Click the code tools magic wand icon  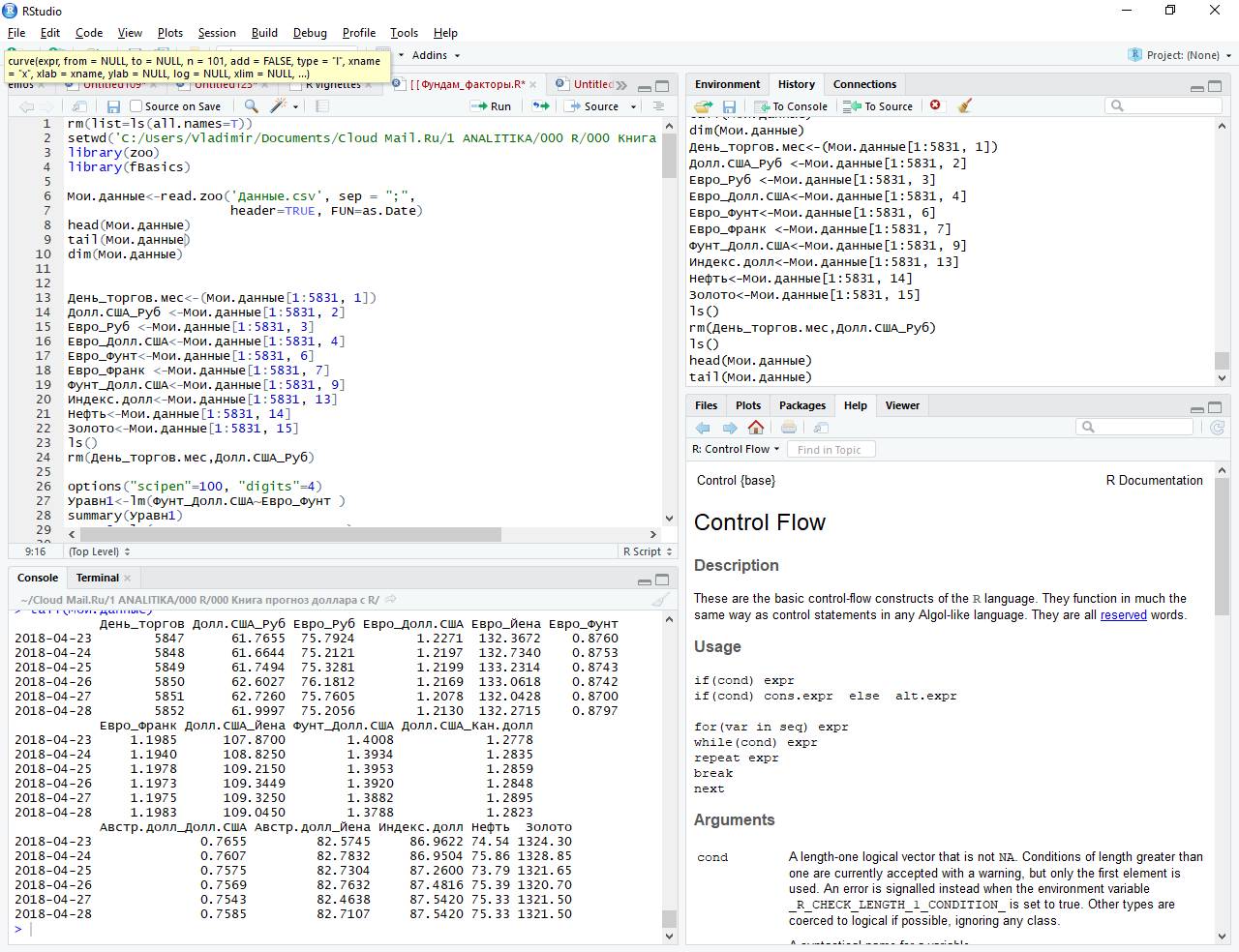(279, 106)
